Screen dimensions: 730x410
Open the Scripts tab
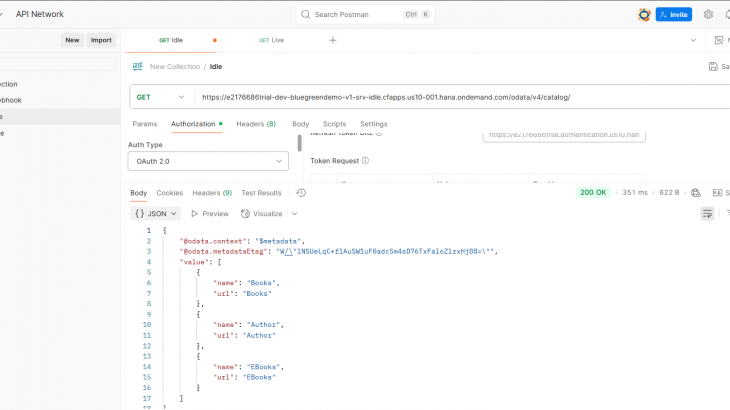[335, 124]
